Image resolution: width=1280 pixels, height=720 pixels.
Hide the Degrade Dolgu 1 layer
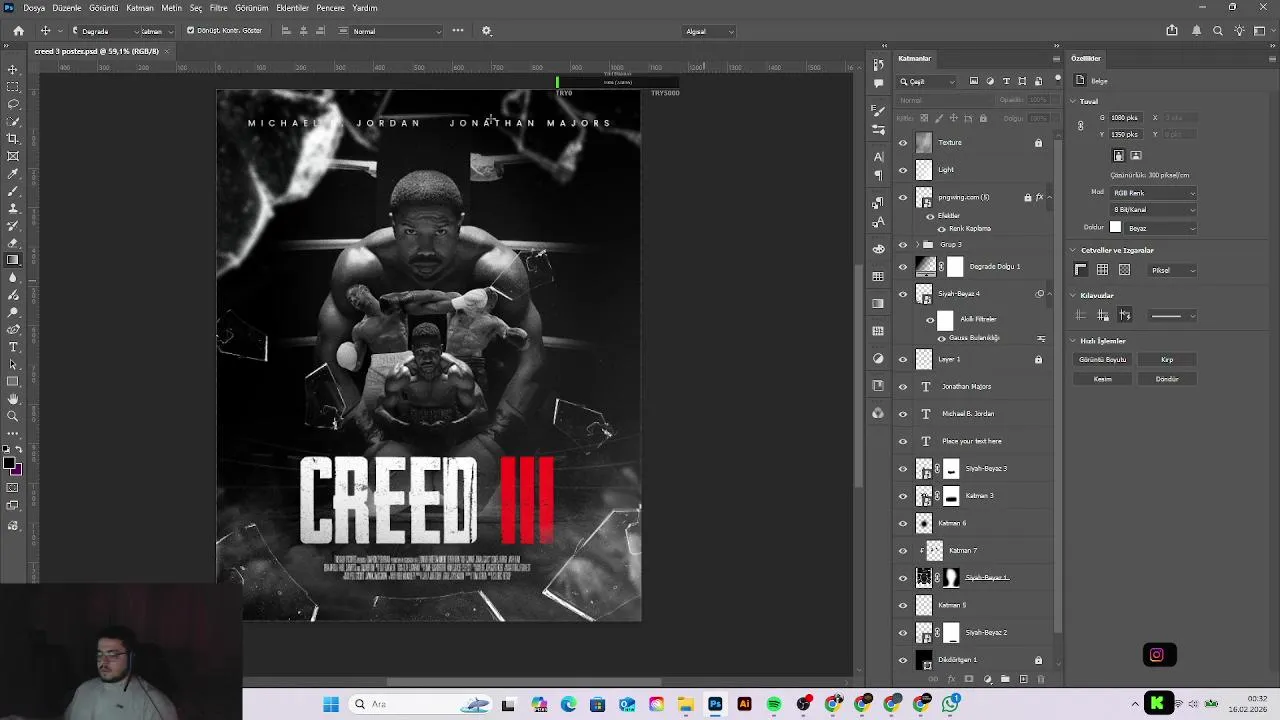pos(903,267)
